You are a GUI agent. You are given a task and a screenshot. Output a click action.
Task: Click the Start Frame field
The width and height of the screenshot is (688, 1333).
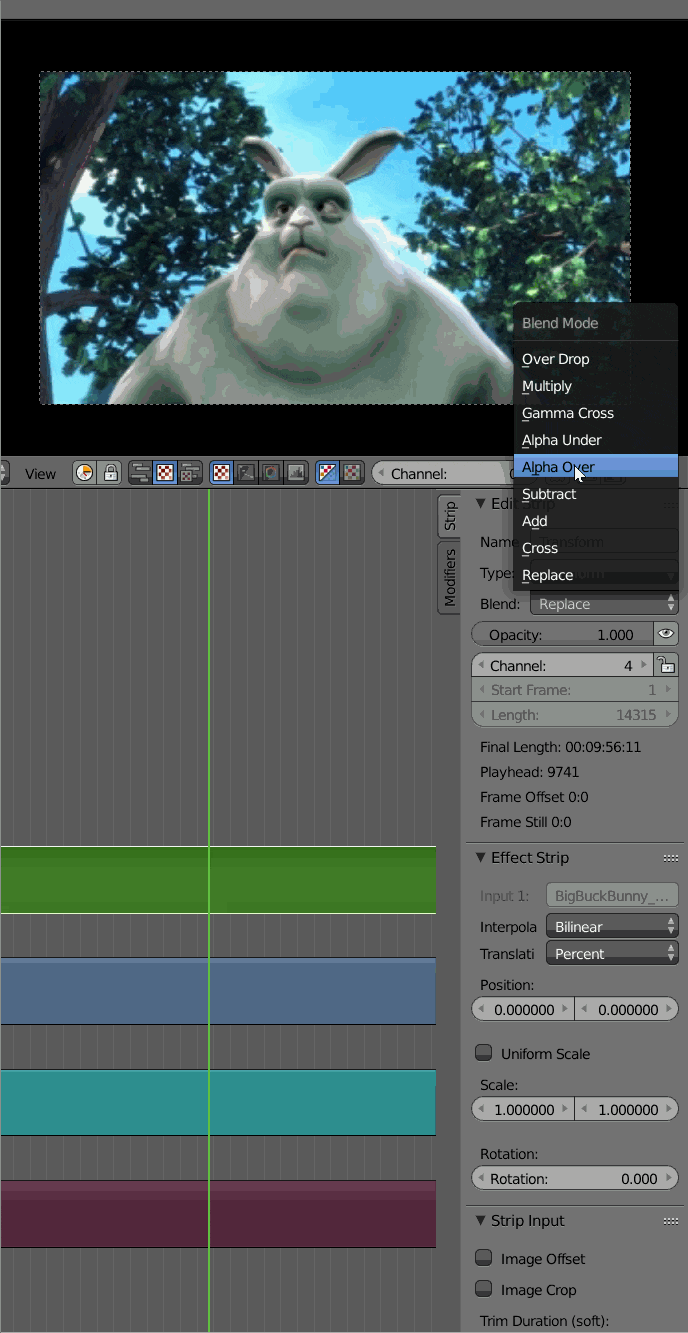575,690
